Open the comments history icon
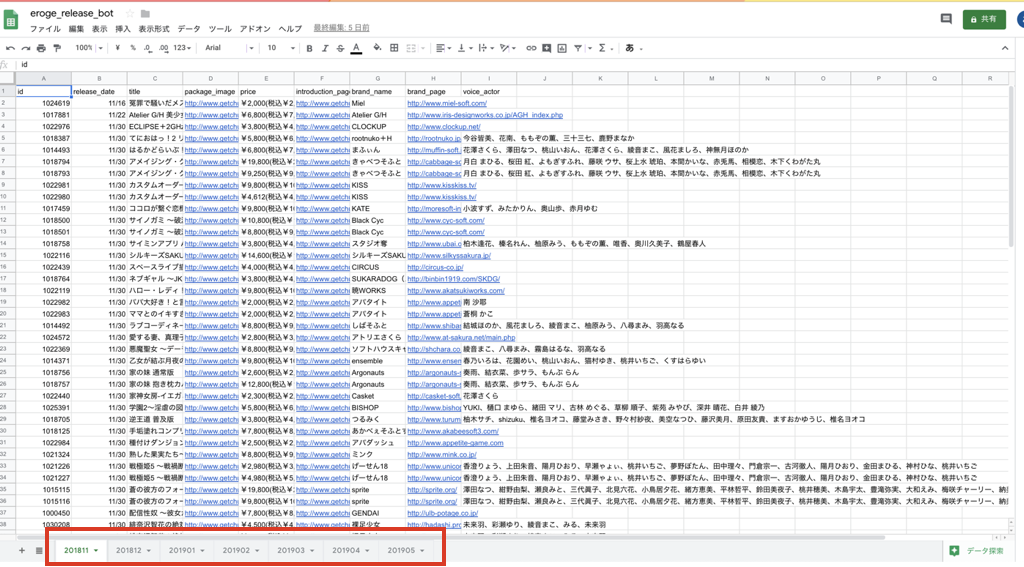The height and width of the screenshot is (567, 1024). [x=946, y=19]
